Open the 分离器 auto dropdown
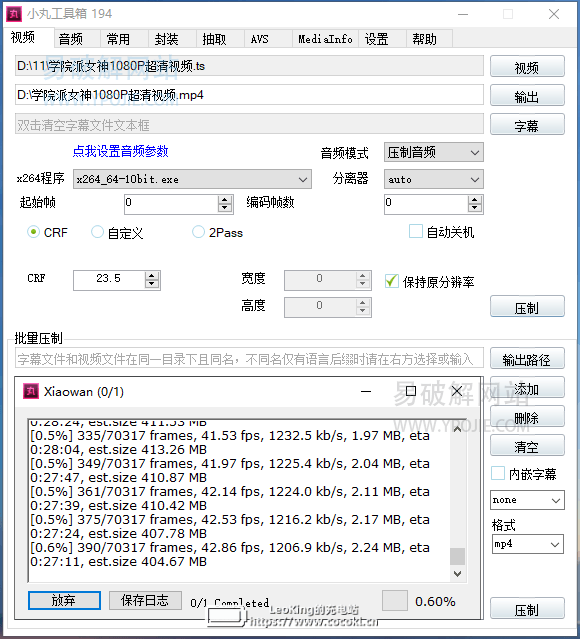 click(x=434, y=179)
